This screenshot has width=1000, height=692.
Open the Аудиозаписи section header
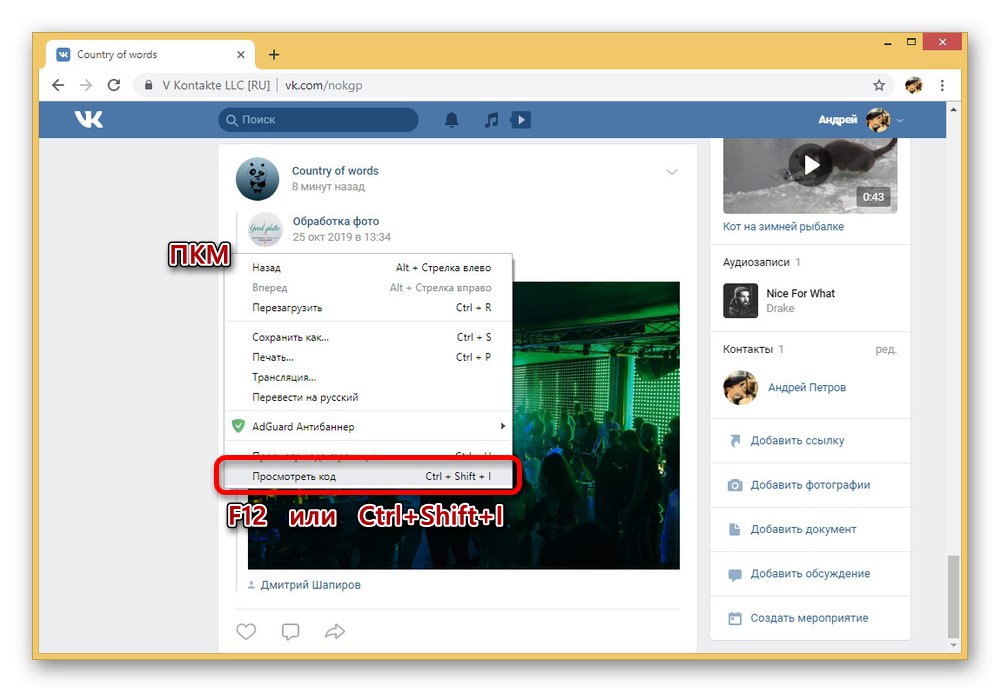[x=756, y=262]
